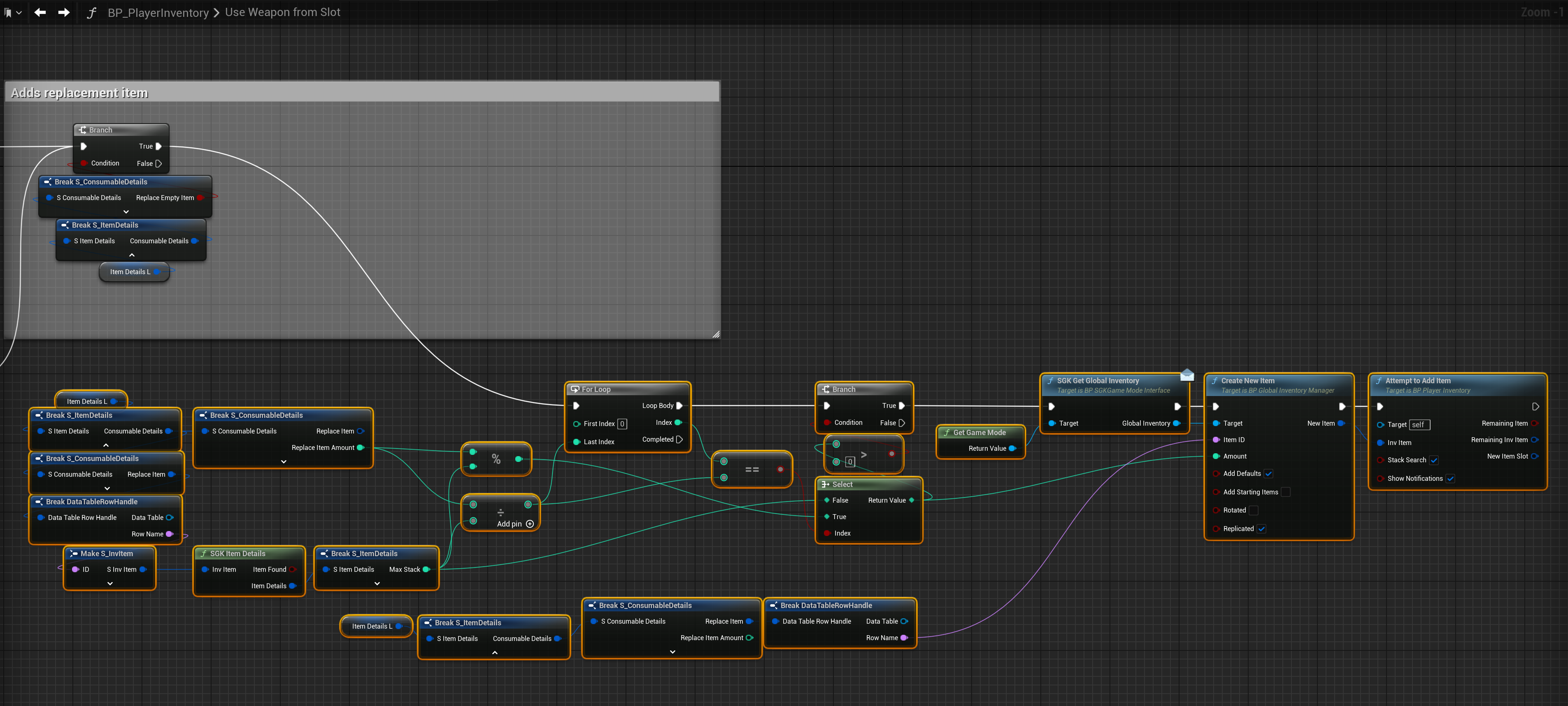The height and width of the screenshot is (706, 1568).
Task: Click the Get Game Mode function icon
Action: coord(947,433)
